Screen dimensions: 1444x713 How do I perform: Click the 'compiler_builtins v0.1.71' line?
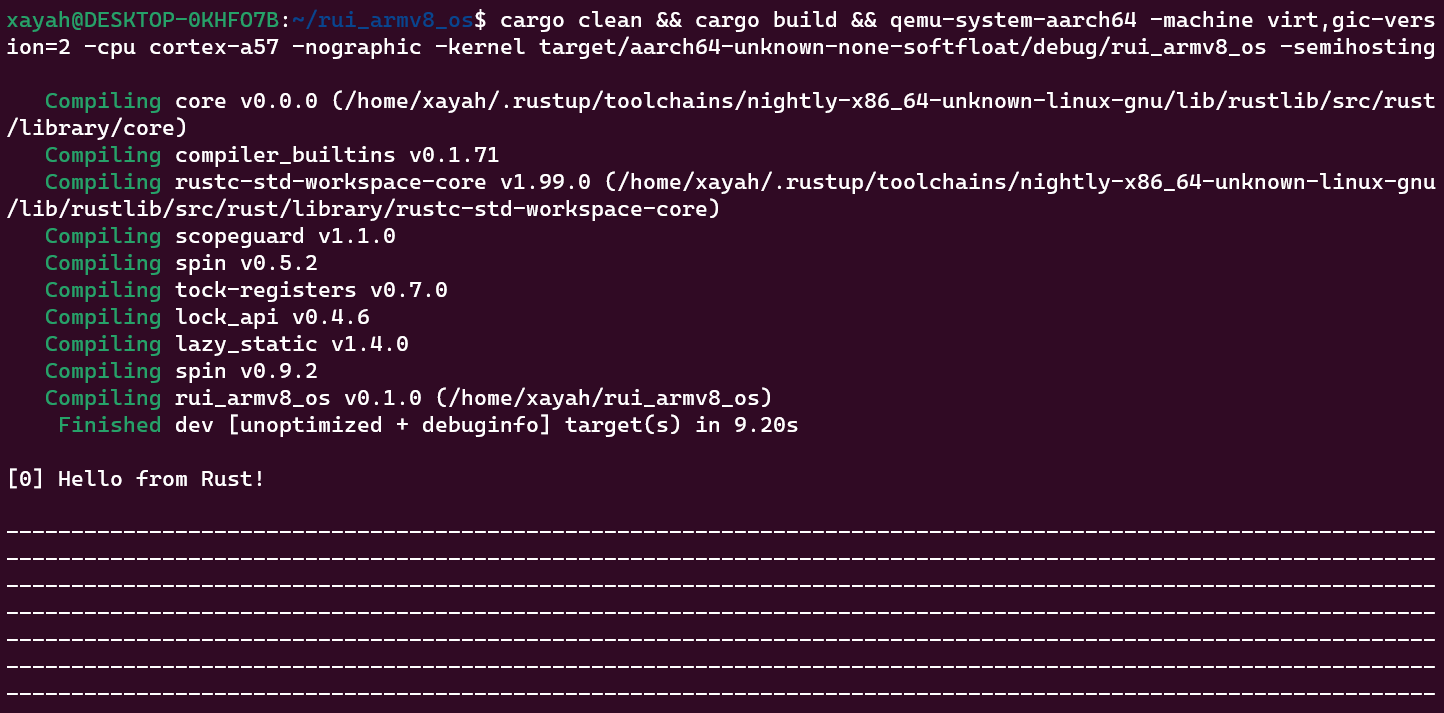336,155
